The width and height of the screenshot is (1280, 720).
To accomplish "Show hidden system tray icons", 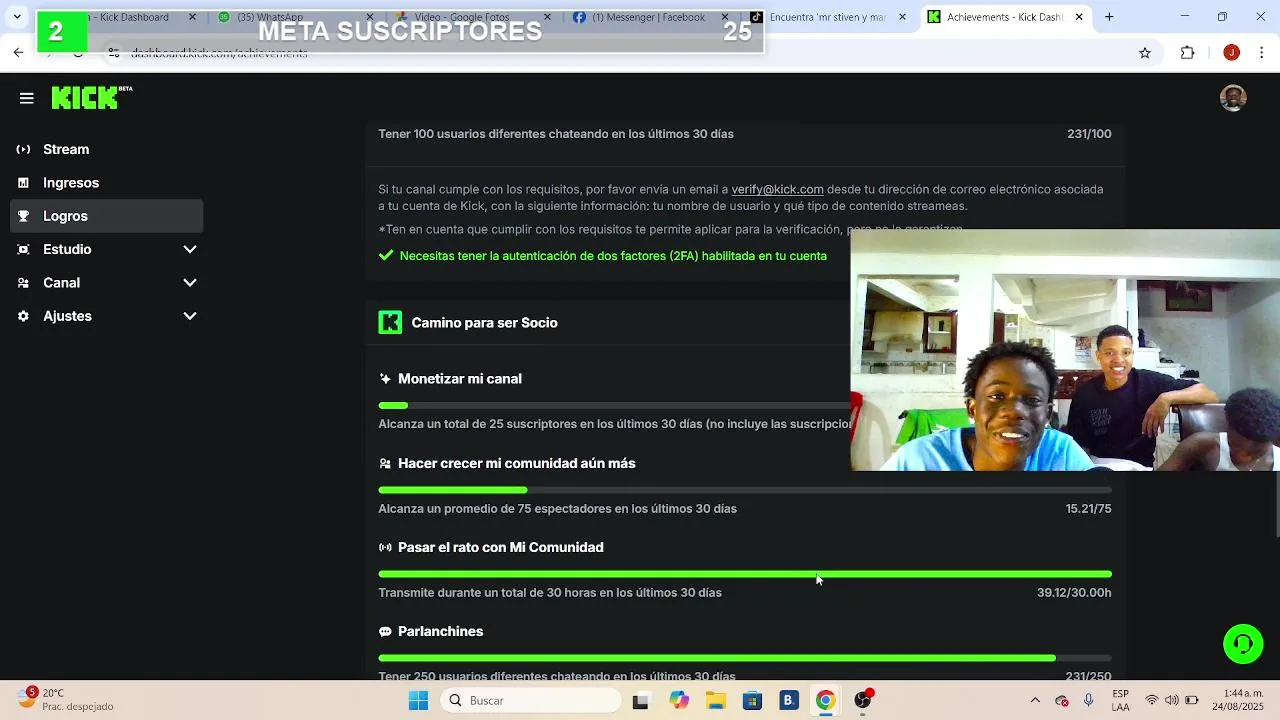I will [1035, 700].
